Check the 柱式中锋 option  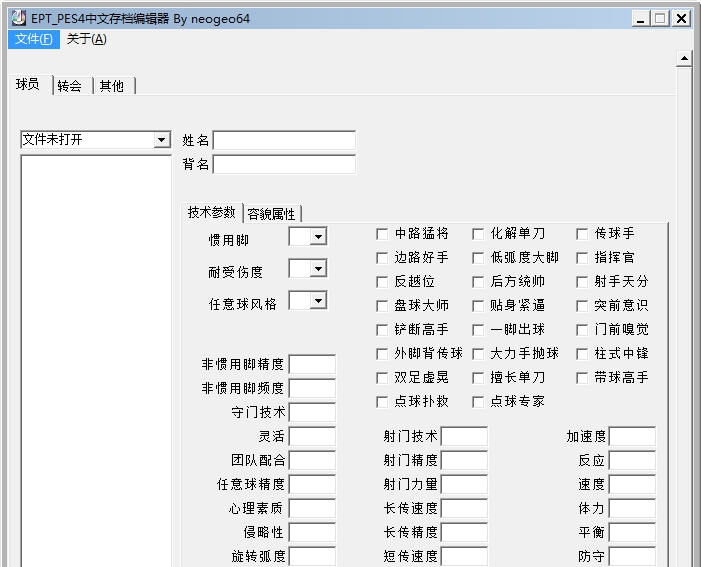582,354
